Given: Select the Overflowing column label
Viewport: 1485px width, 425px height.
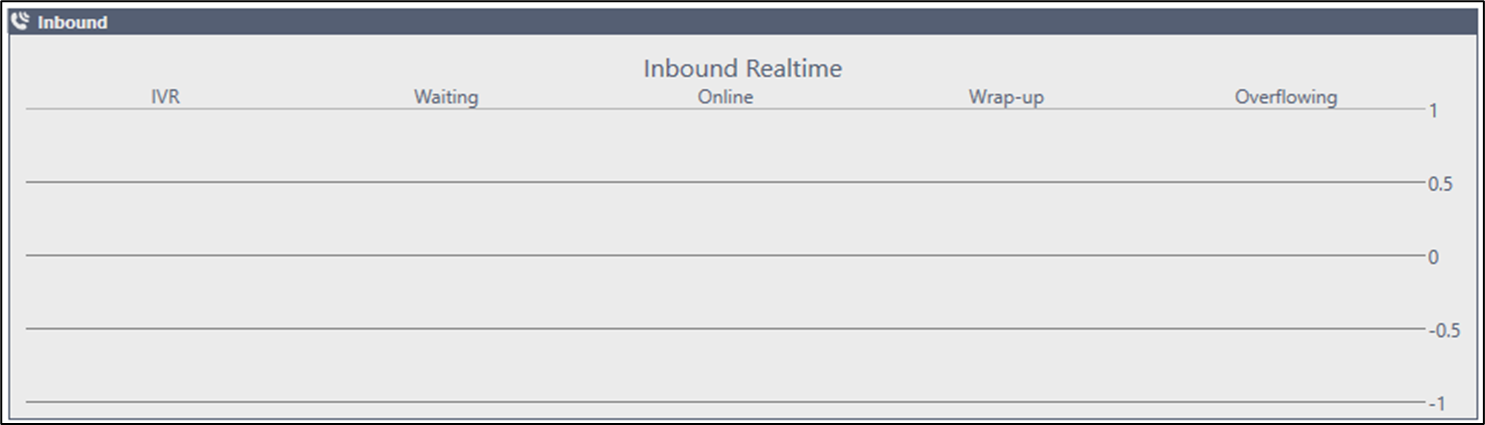Looking at the screenshot, I should (x=1286, y=97).
